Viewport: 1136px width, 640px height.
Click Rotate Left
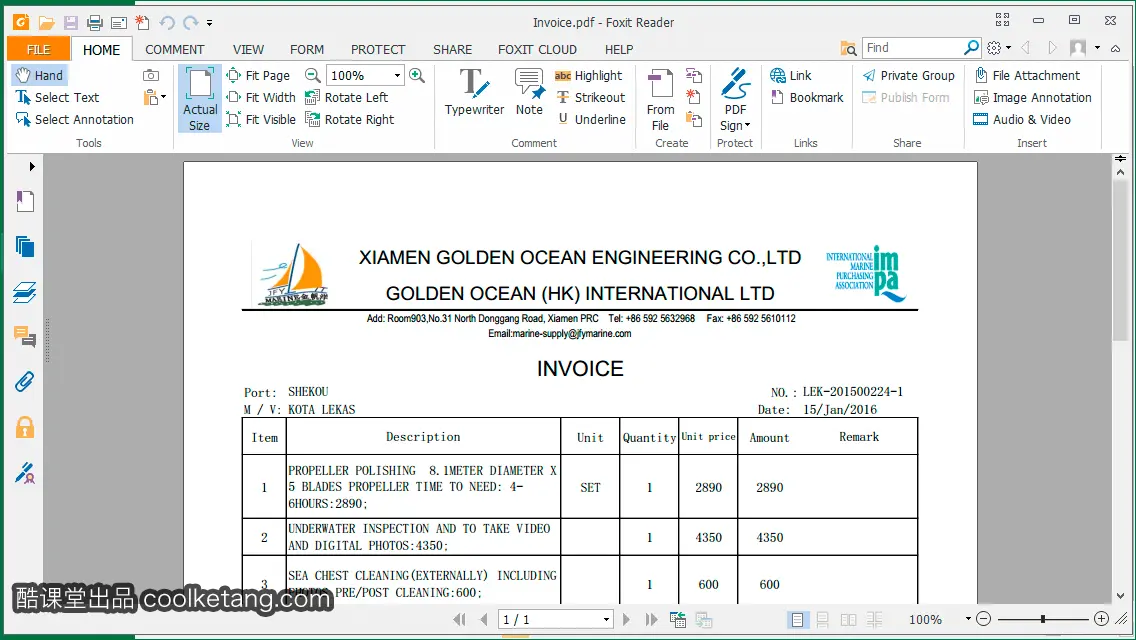pyautogui.click(x=346, y=97)
